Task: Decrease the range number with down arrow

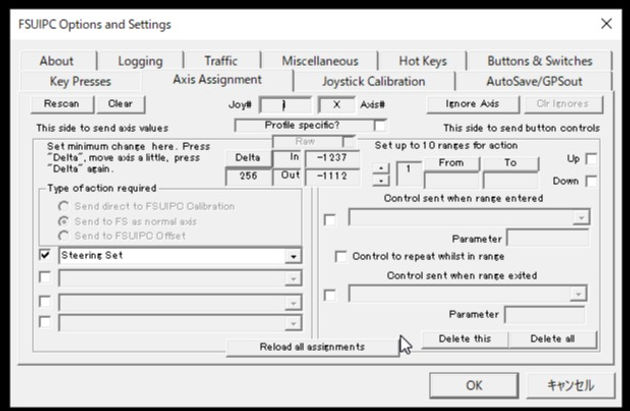Action: click(x=381, y=181)
